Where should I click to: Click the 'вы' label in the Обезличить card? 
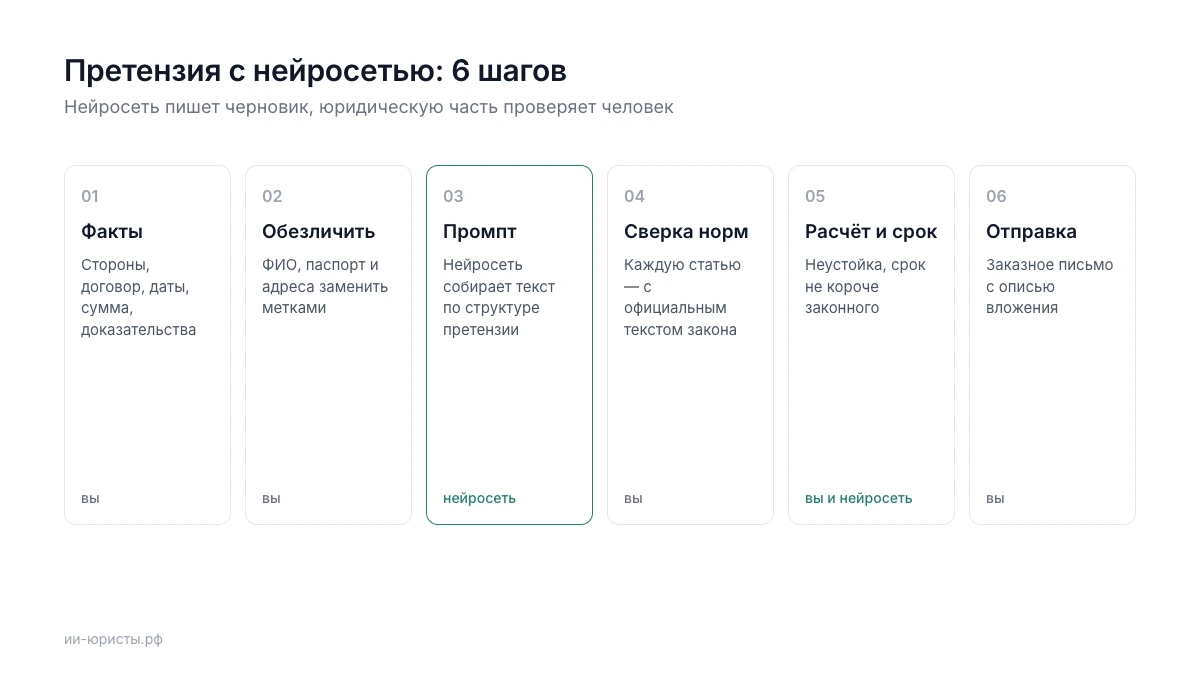[x=271, y=498]
